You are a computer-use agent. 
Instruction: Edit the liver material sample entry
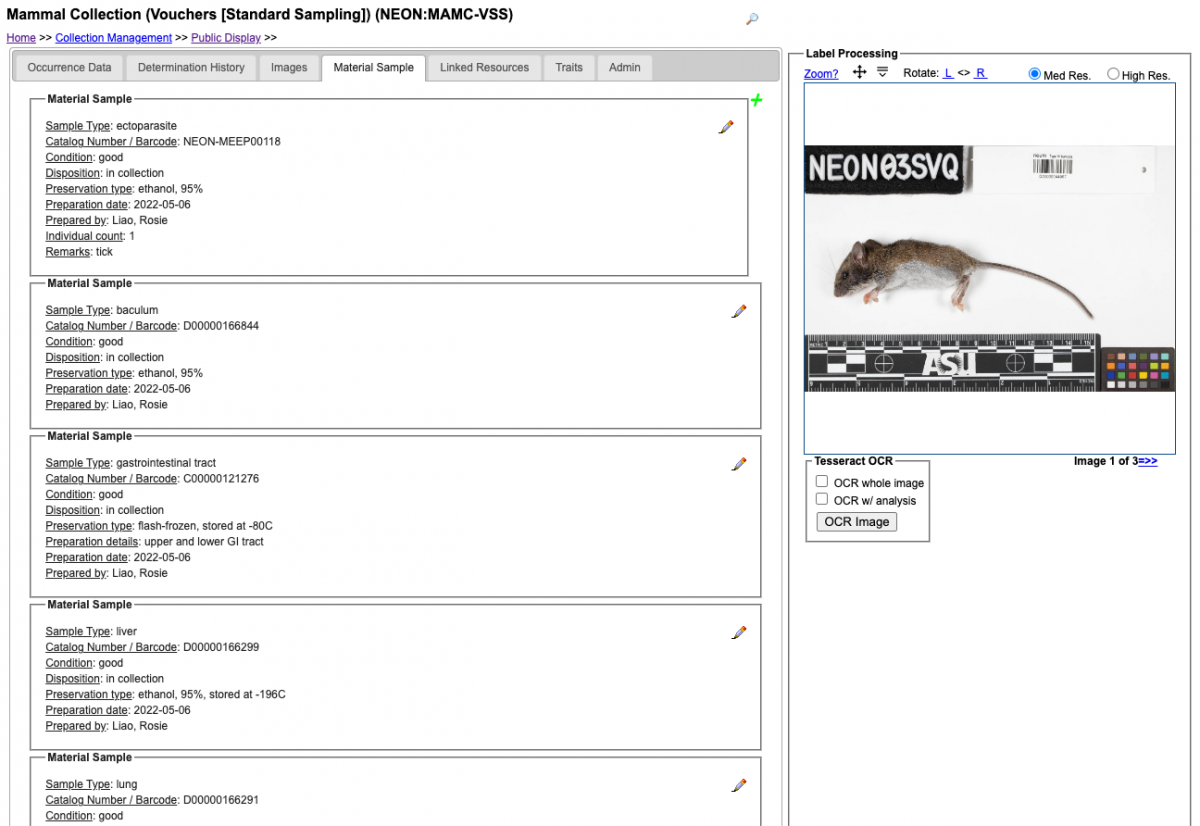tap(738, 632)
